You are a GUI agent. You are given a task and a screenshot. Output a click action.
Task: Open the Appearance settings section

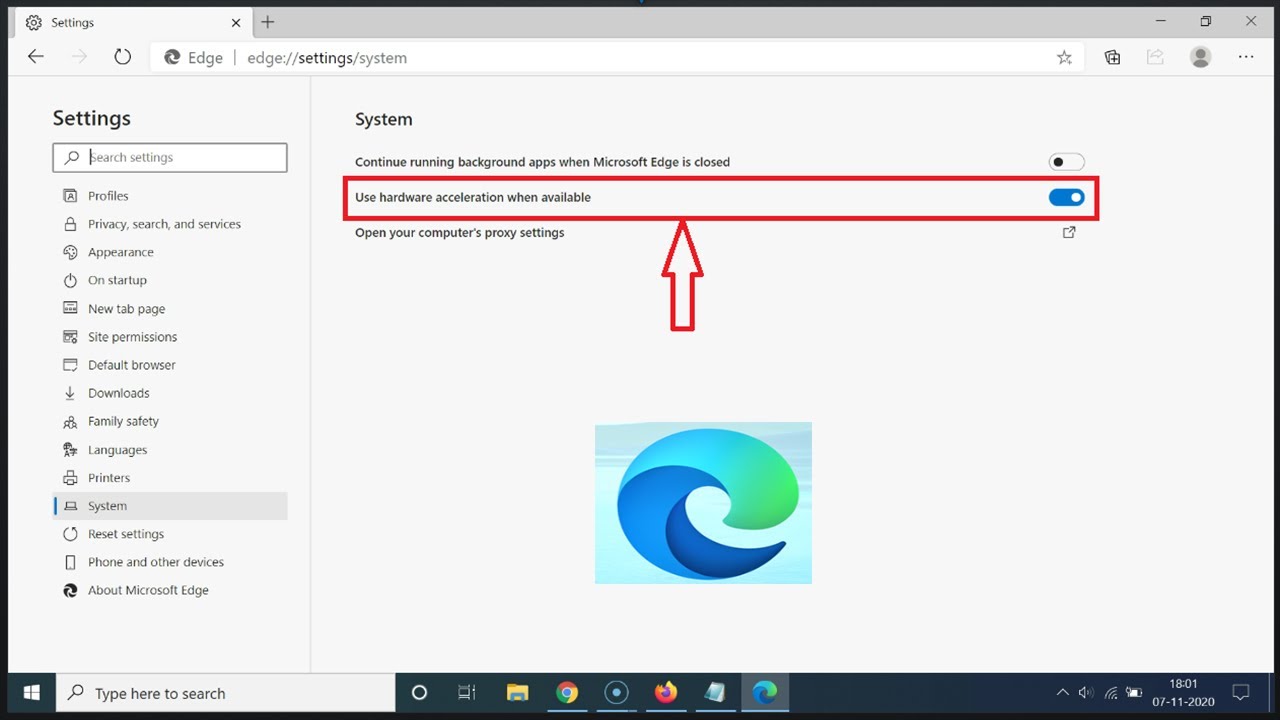(x=170, y=252)
